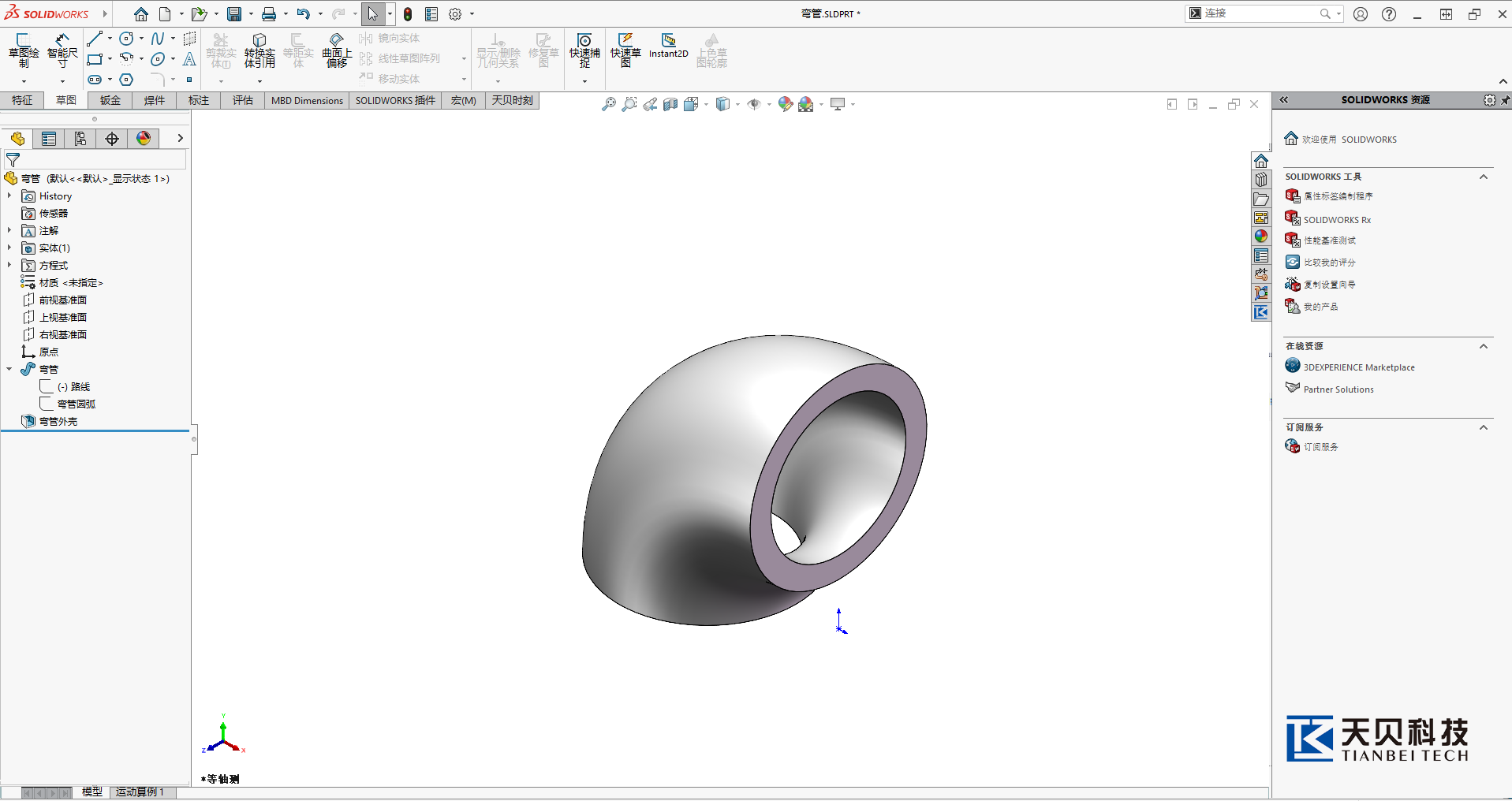Viewport: 1512px width, 801px height.
Task: Switch to DimXpertManager tab in left panel
Action: 112,139
